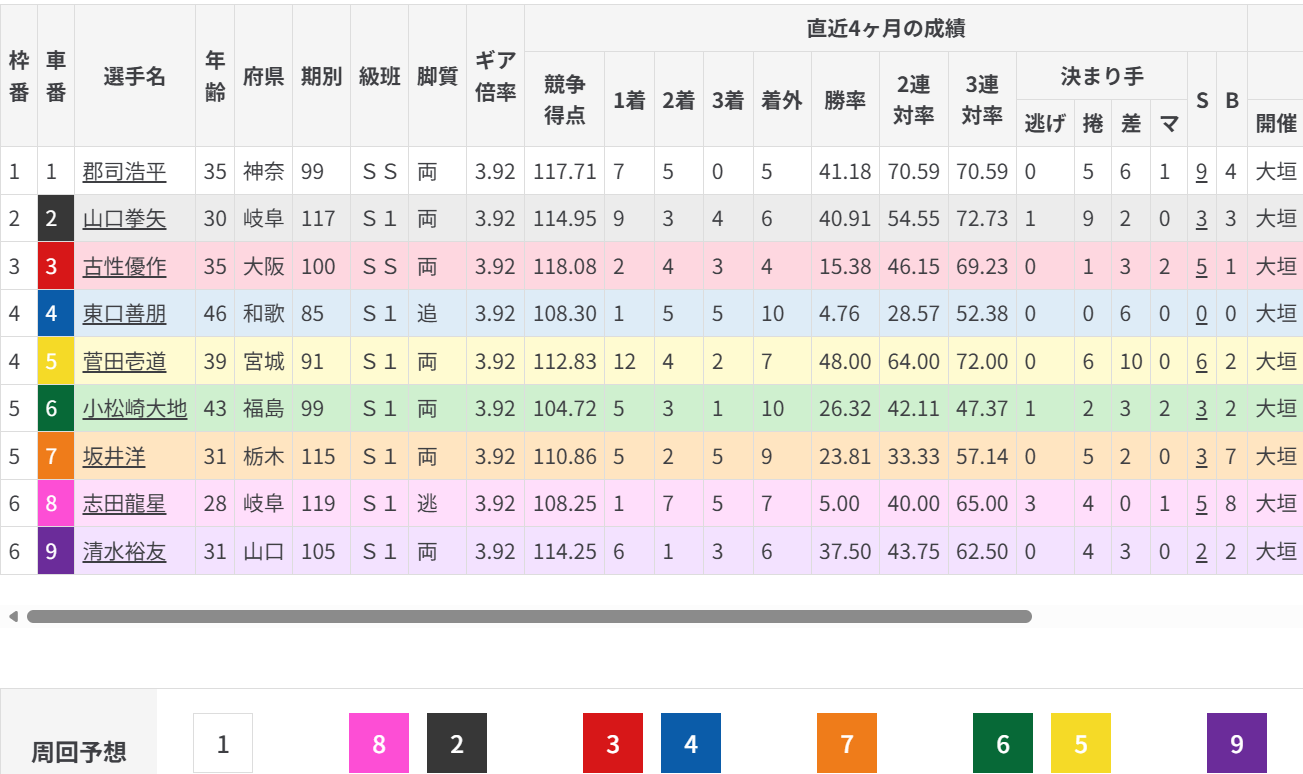Click white number 1 lineup box

(223, 743)
